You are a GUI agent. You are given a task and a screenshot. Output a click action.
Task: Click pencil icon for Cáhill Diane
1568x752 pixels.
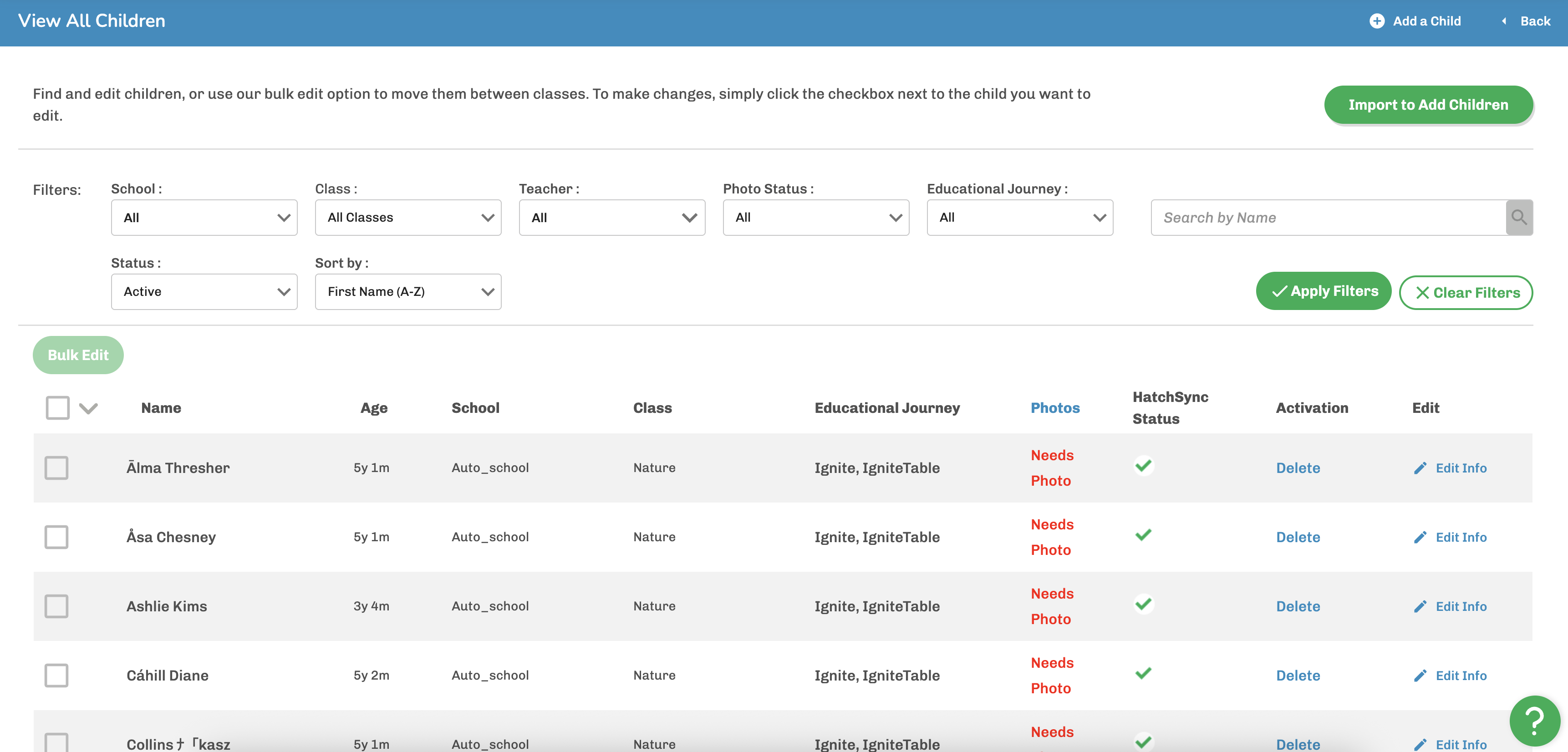(1420, 676)
